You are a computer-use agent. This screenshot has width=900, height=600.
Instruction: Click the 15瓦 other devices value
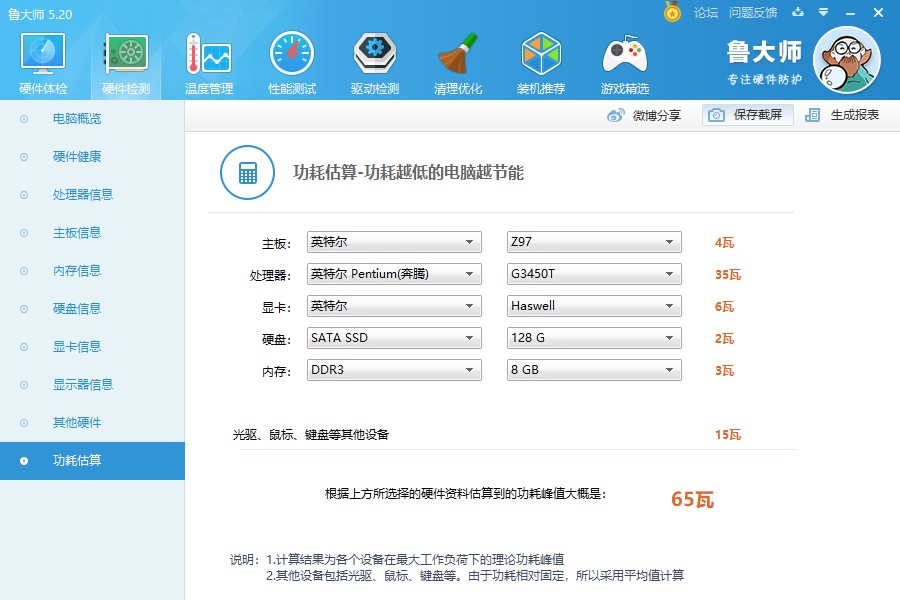pyautogui.click(x=728, y=435)
